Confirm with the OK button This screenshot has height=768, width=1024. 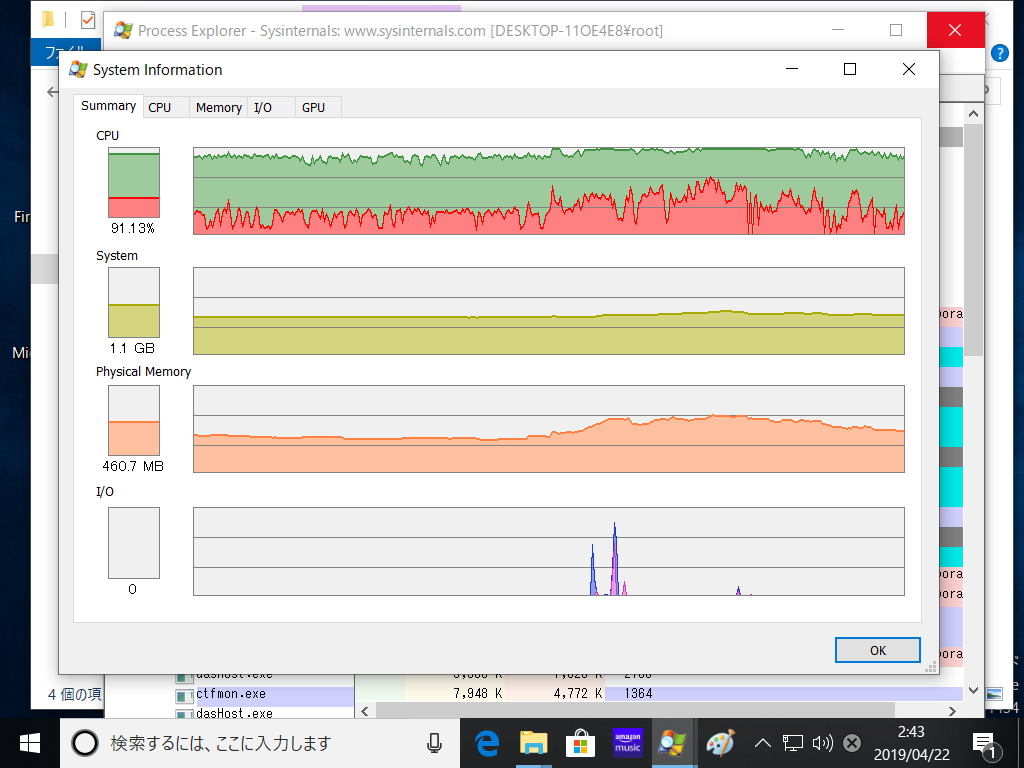(x=878, y=650)
